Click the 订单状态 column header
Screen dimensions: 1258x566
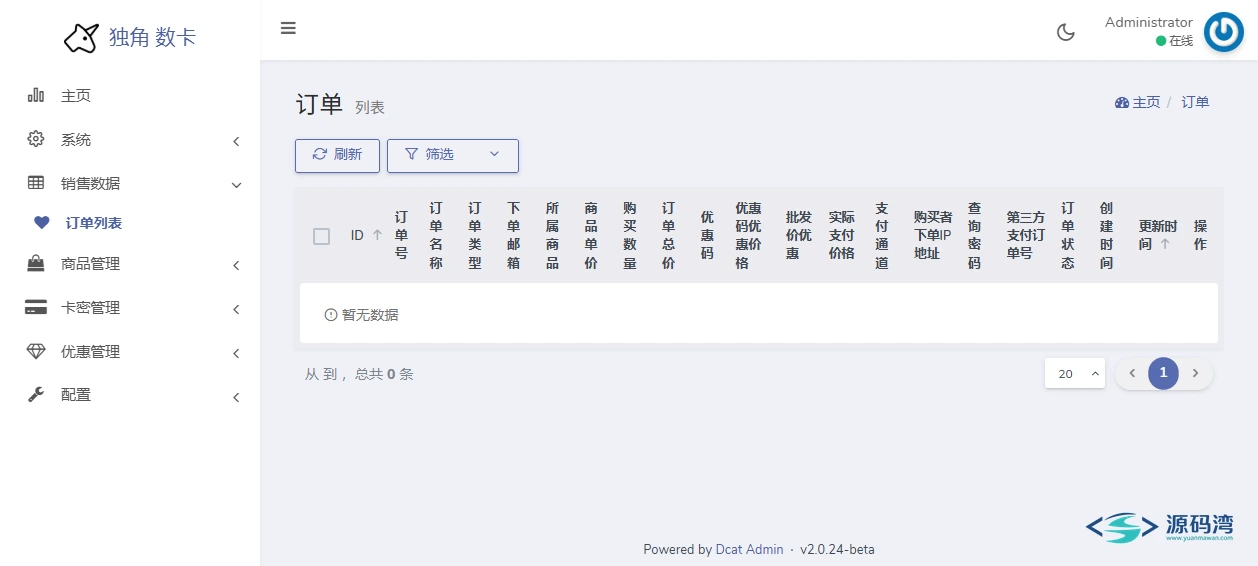point(1068,235)
